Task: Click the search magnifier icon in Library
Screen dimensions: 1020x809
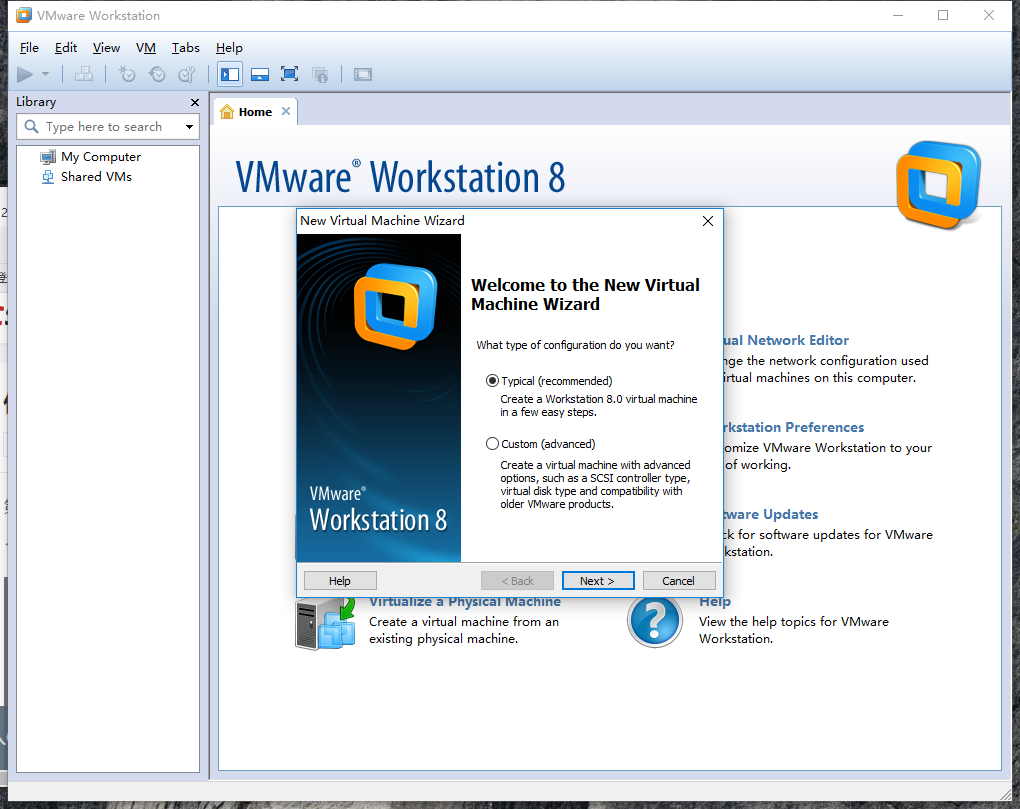Action: click(x=31, y=126)
